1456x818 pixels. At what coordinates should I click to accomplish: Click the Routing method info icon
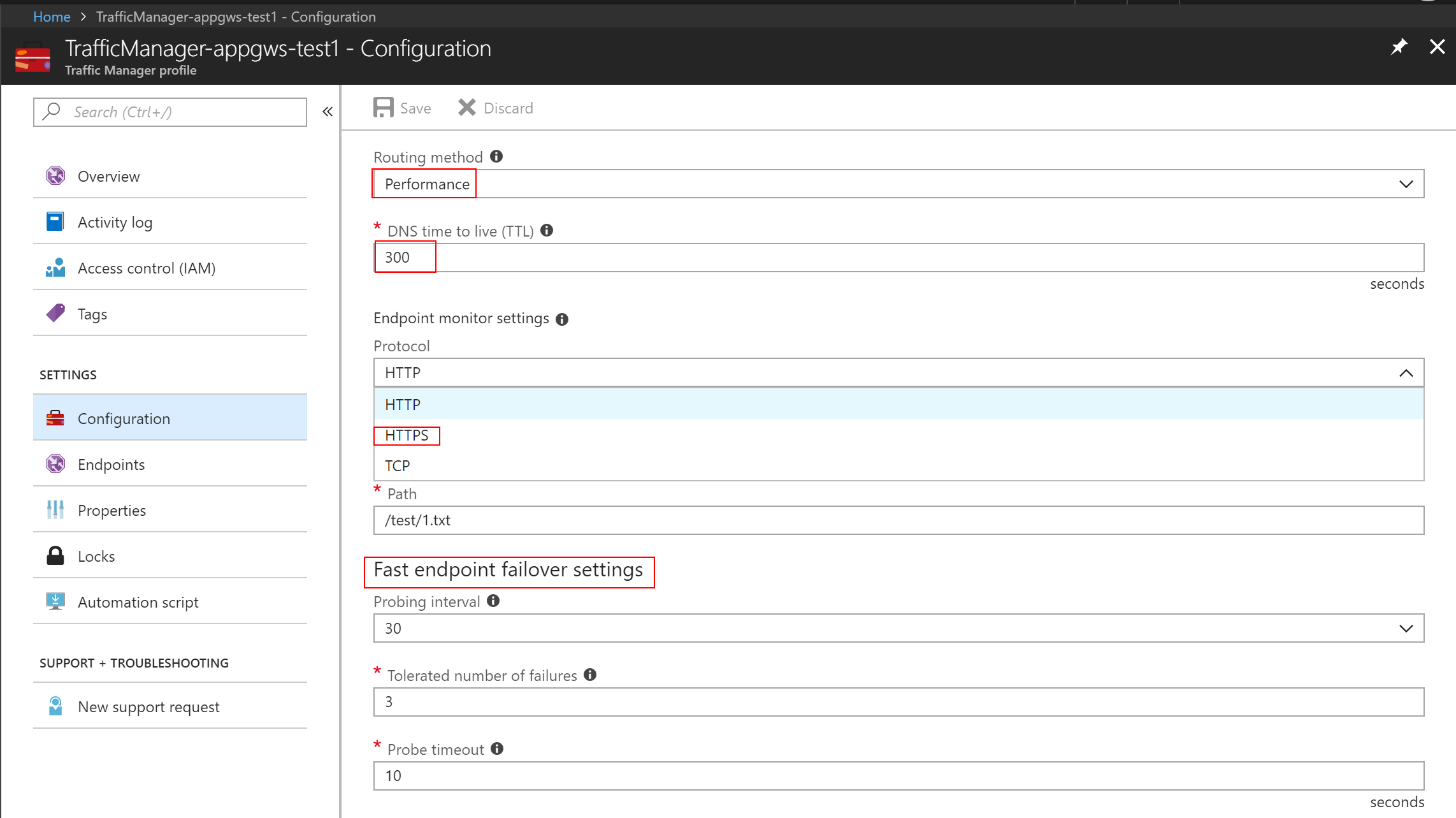pos(496,157)
